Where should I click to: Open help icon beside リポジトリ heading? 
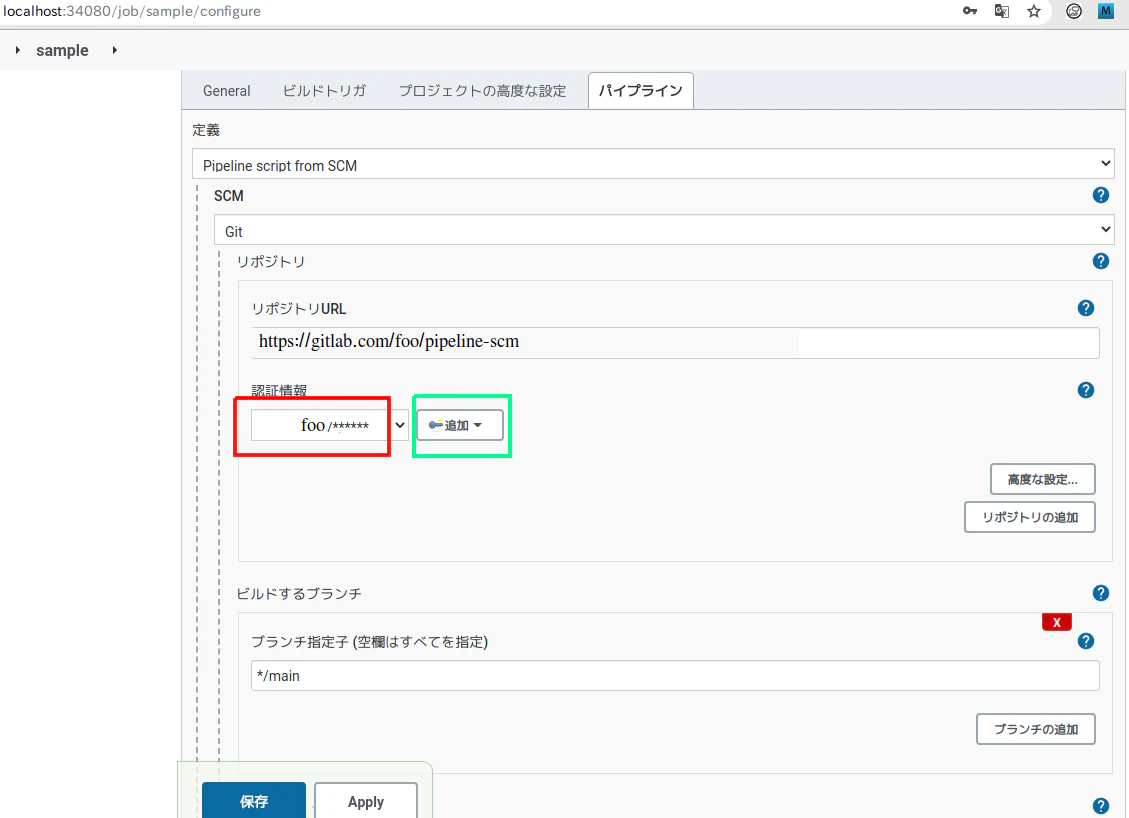[x=1100, y=261]
